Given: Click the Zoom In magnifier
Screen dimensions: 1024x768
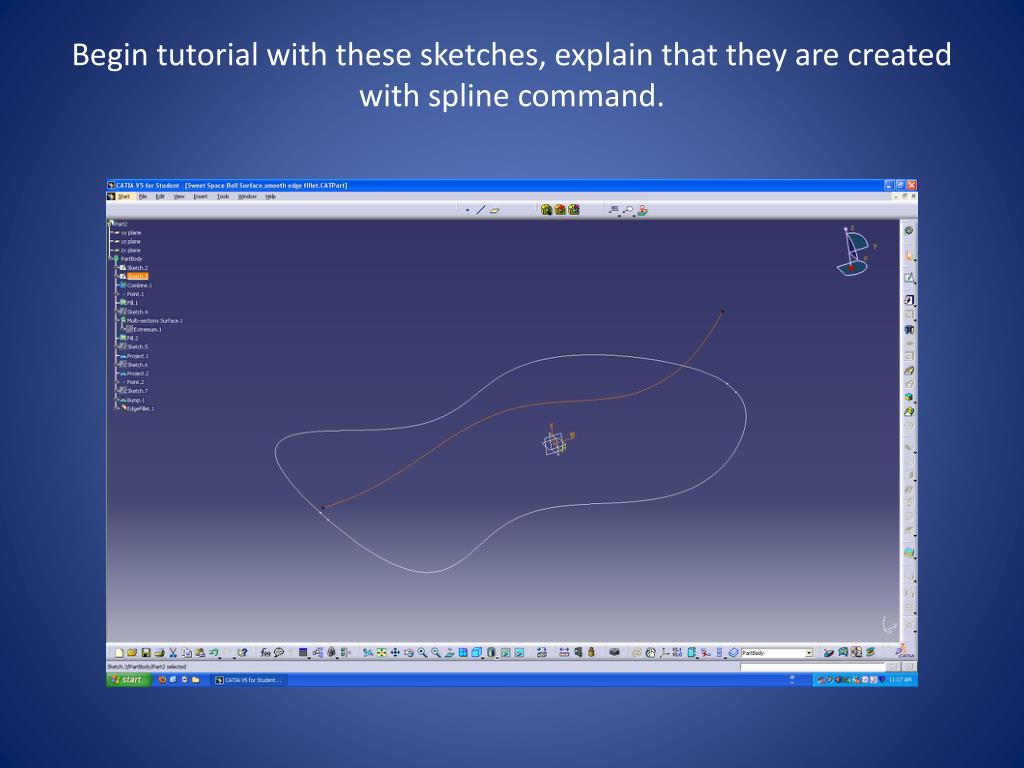Looking at the screenshot, I should click(422, 652).
